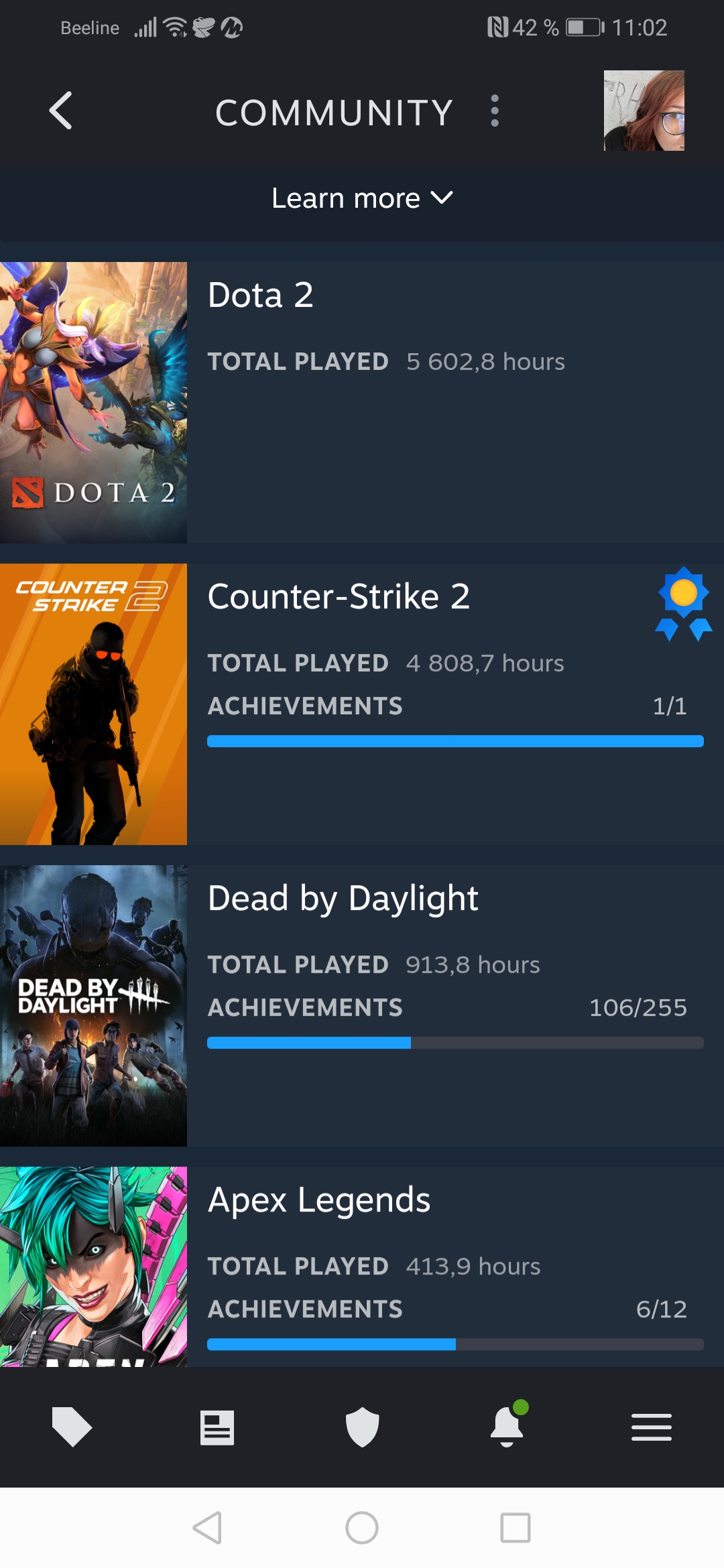
Task: Open notifications bell
Action: coord(507,1426)
